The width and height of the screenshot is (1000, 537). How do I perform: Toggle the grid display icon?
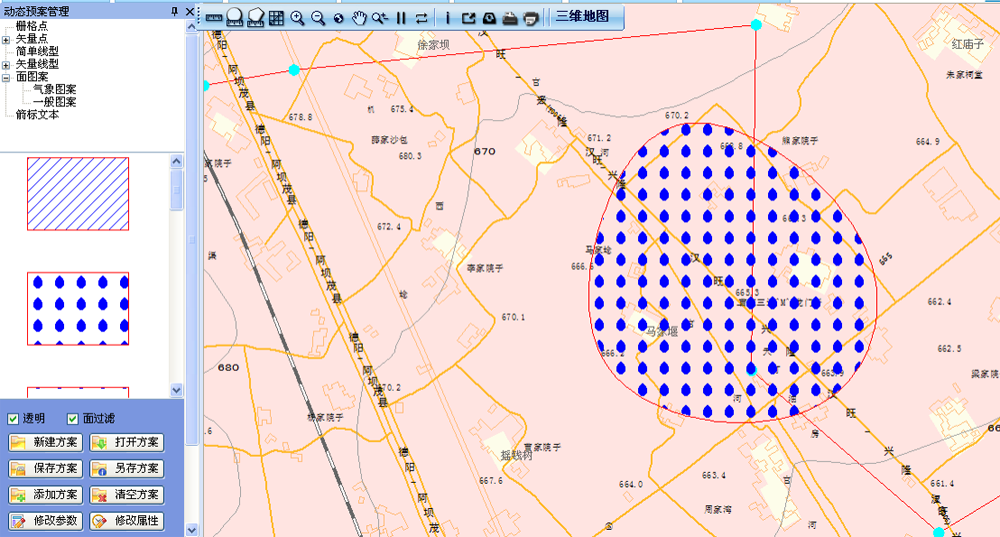[276, 17]
